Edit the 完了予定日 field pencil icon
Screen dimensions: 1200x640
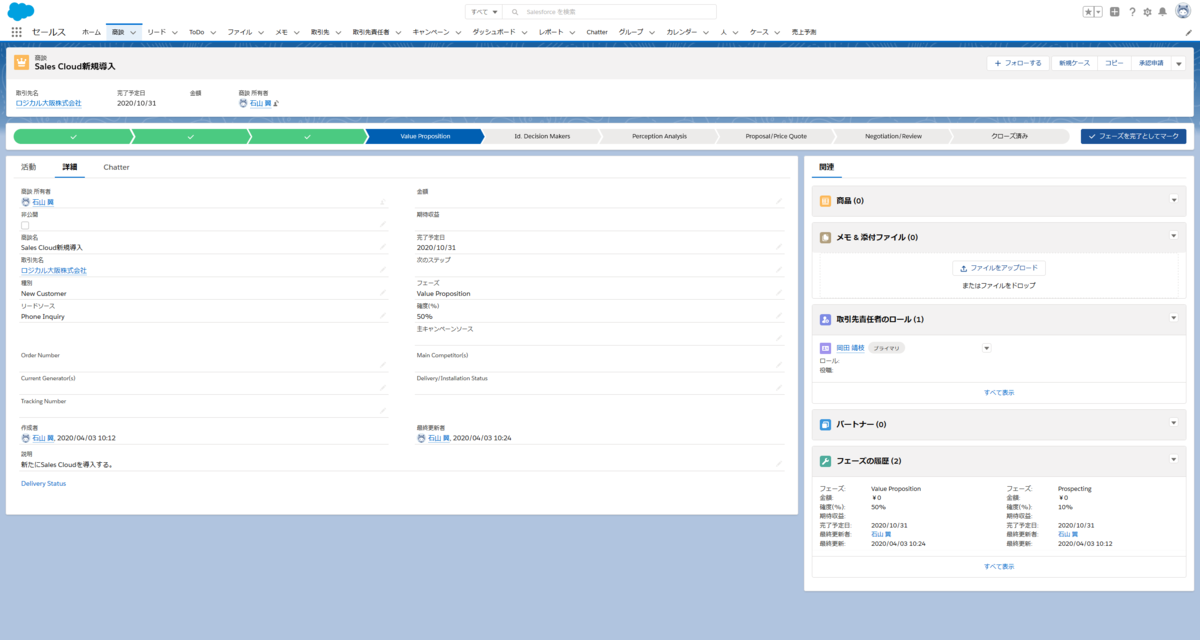(778, 246)
